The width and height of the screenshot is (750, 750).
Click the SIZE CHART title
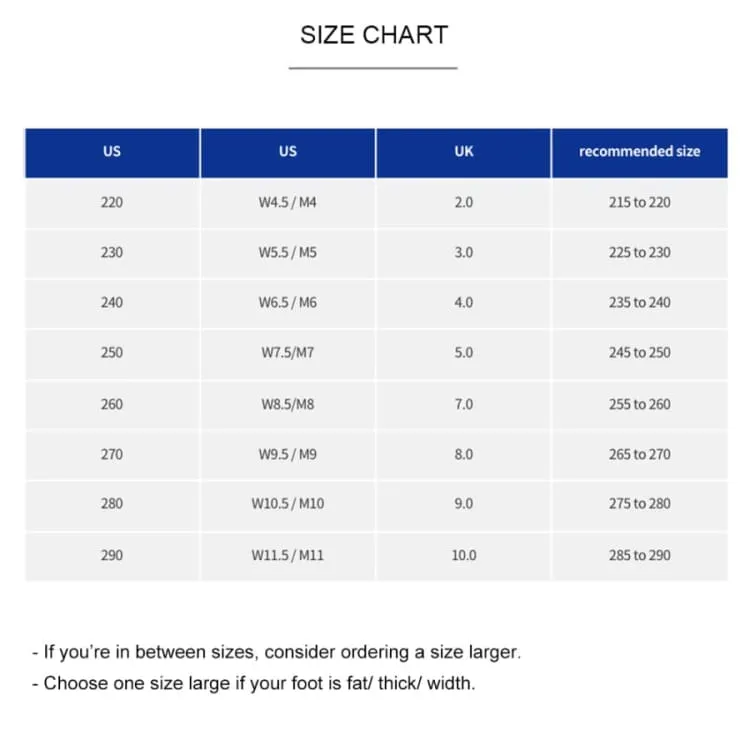[374, 35]
